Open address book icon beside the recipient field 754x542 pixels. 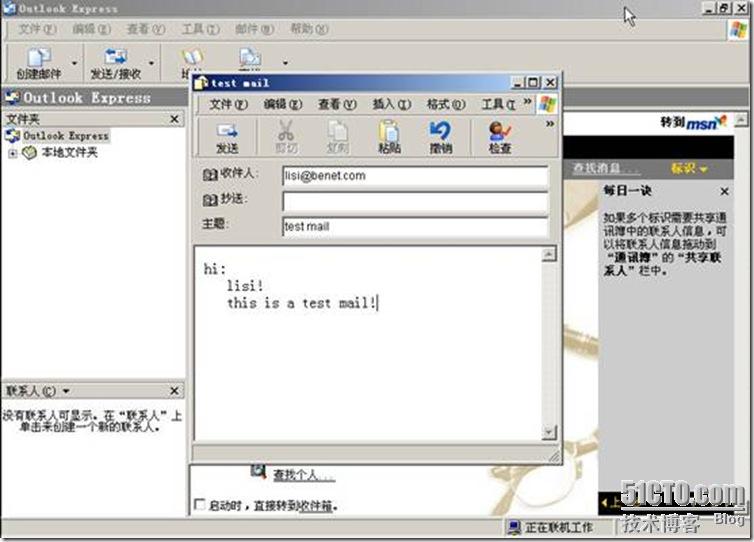coord(210,175)
